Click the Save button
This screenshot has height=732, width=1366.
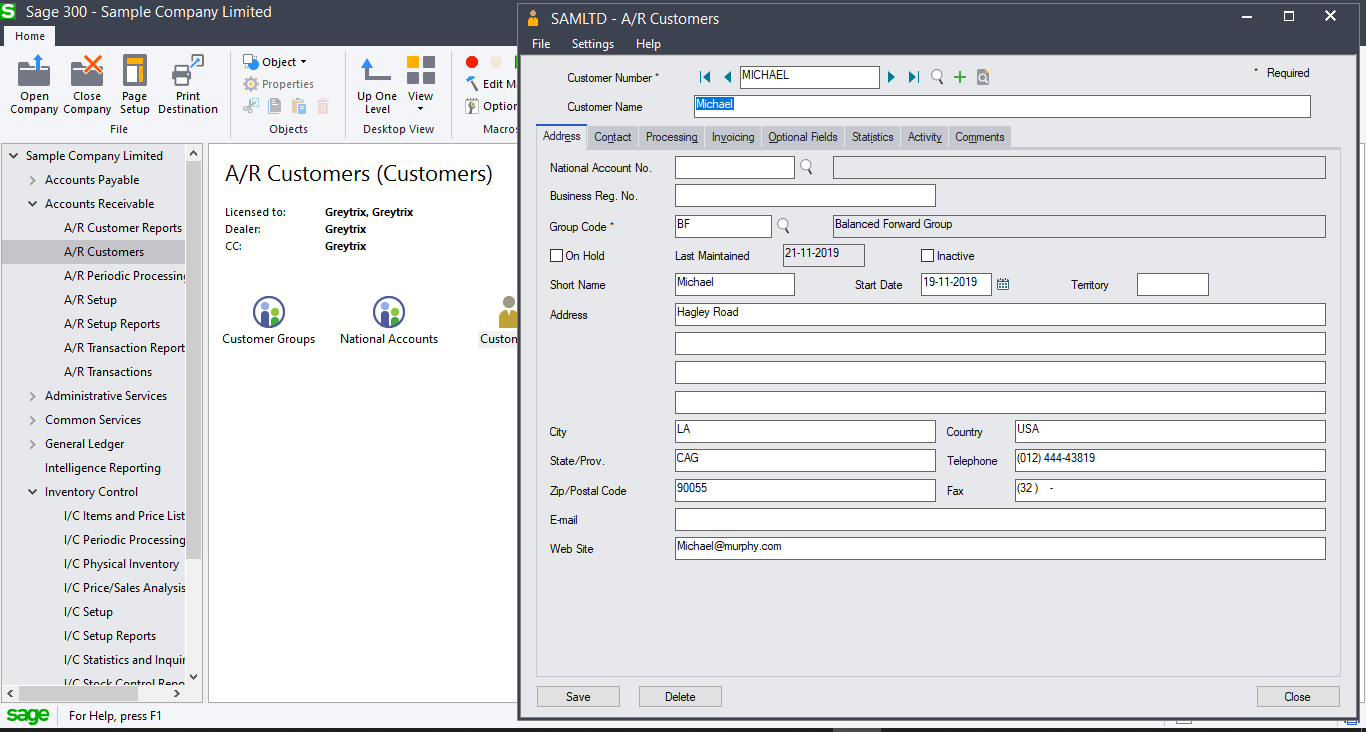578,697
